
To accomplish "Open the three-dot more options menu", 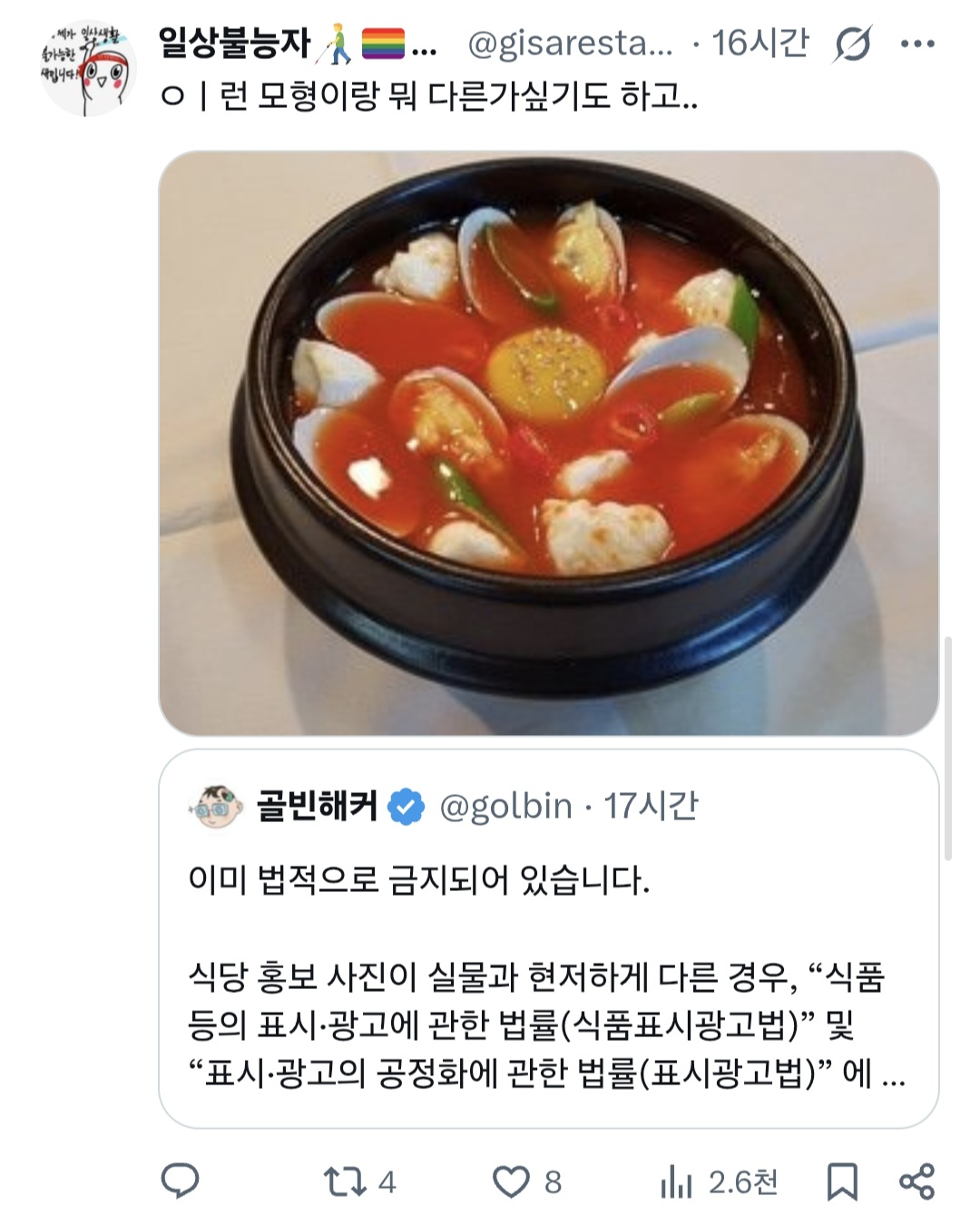I will (x=917, y=44).
